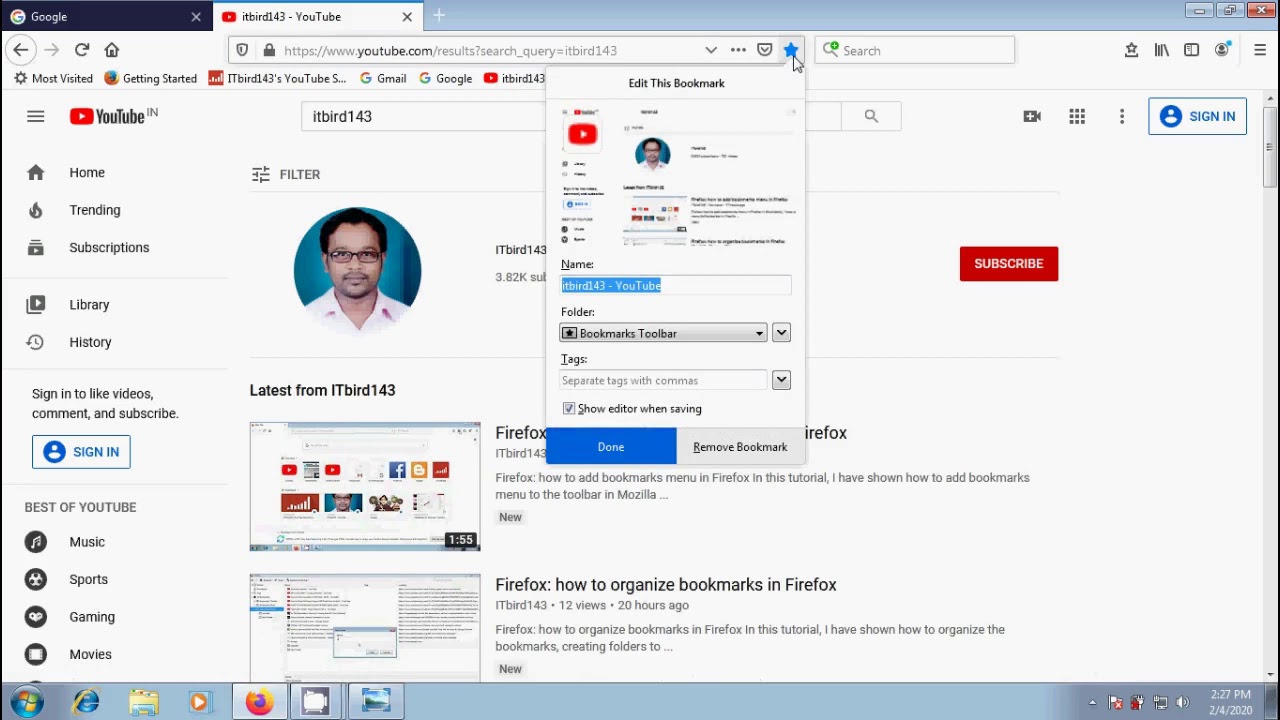1280x720 pixels.
Task: Click the bookmark Name text field
Action: point(676,286)
